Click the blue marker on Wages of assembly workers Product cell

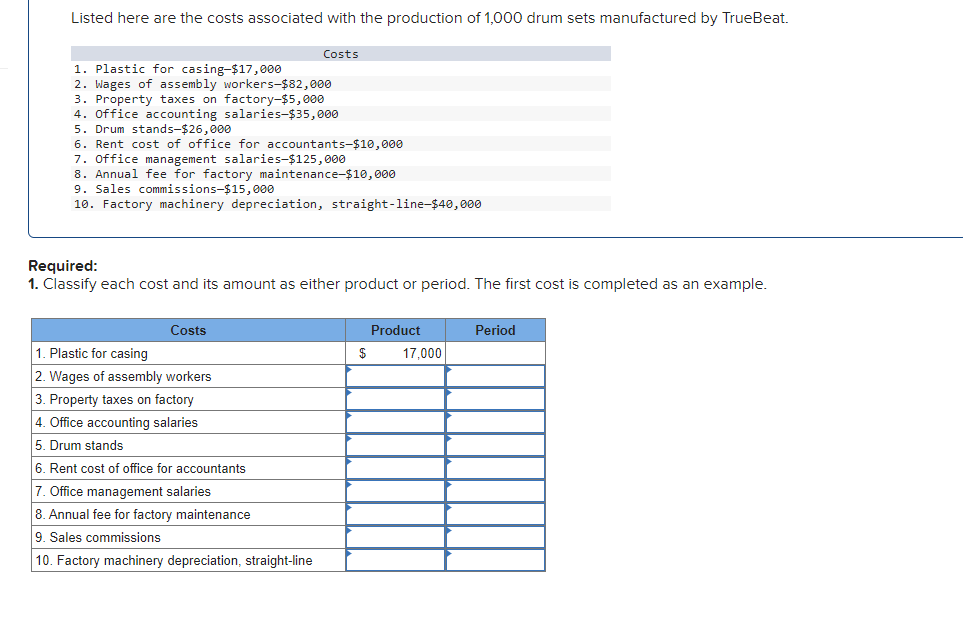click(349, 371)
